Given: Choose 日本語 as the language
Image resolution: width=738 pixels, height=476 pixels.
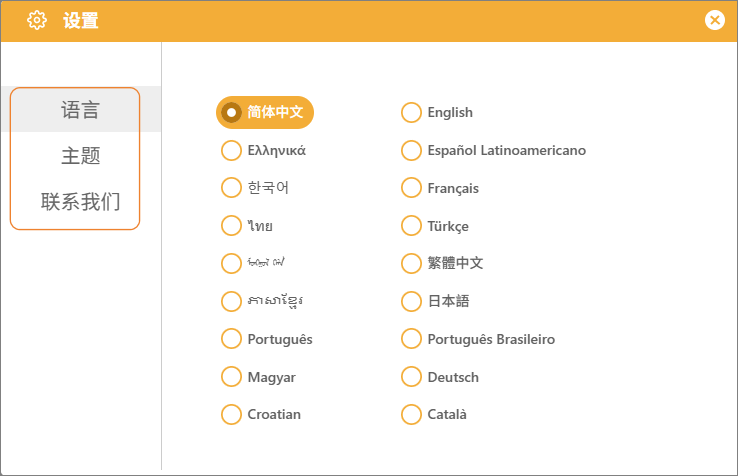Looking at the screenshot, I should (x=411, y=301).
